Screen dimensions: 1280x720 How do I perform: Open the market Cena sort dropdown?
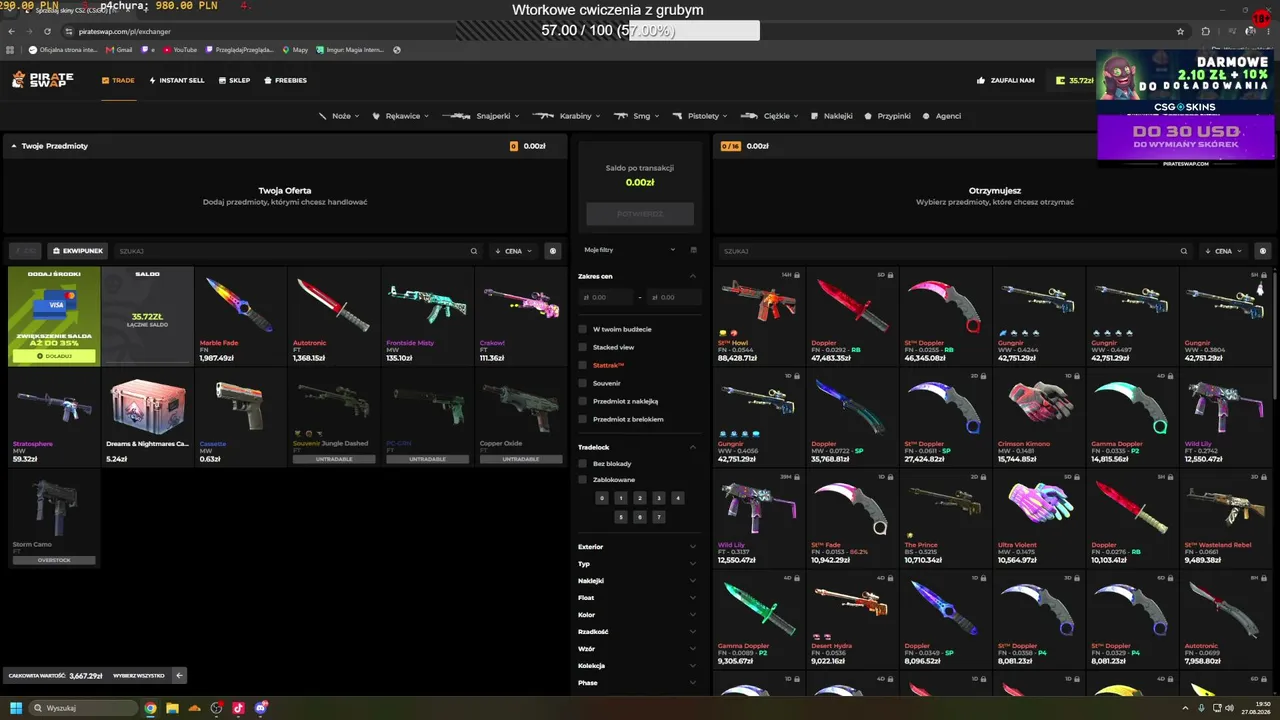tap(1225, 251)
